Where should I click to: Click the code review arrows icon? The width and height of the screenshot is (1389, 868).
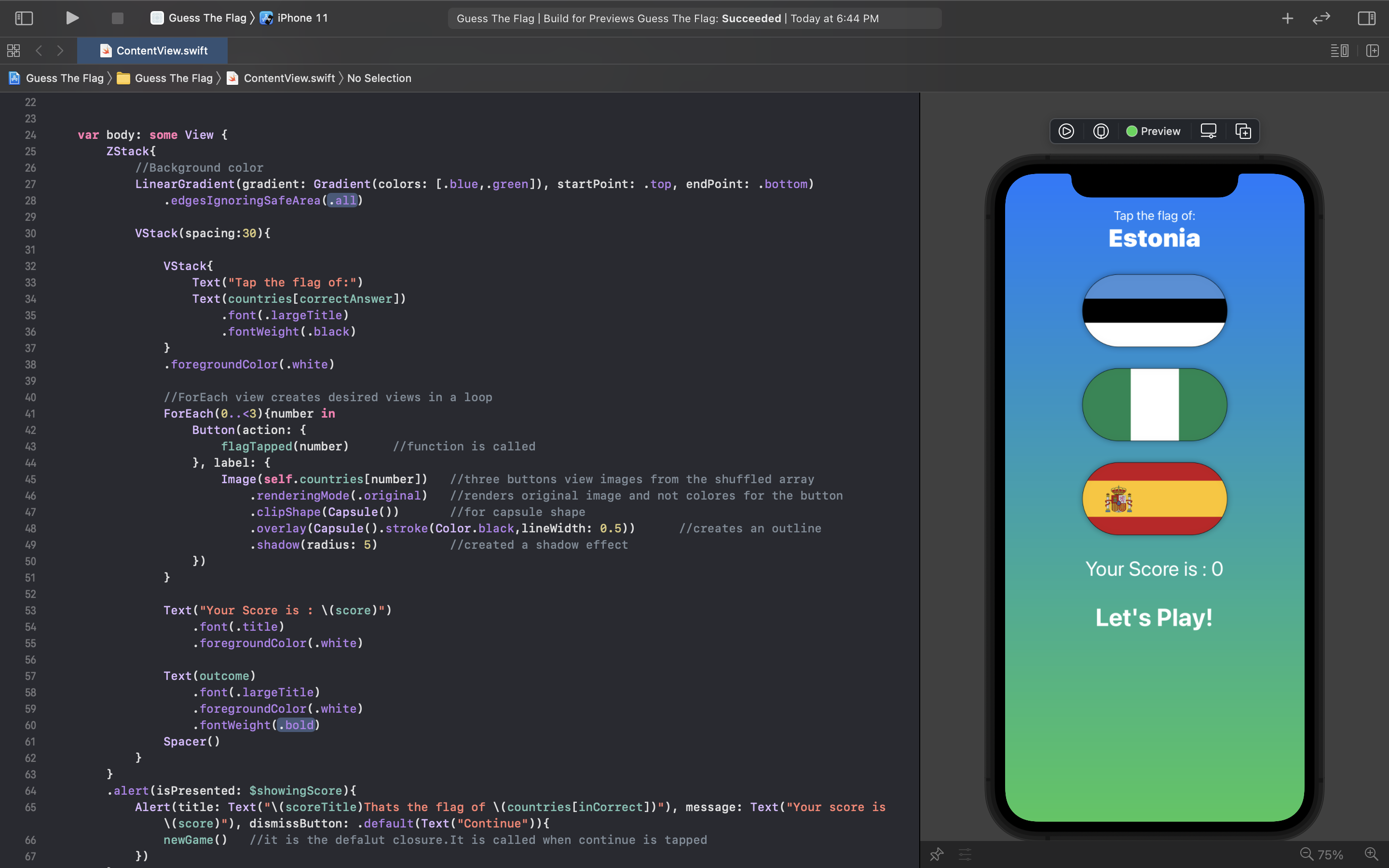tap(1321, 18)
